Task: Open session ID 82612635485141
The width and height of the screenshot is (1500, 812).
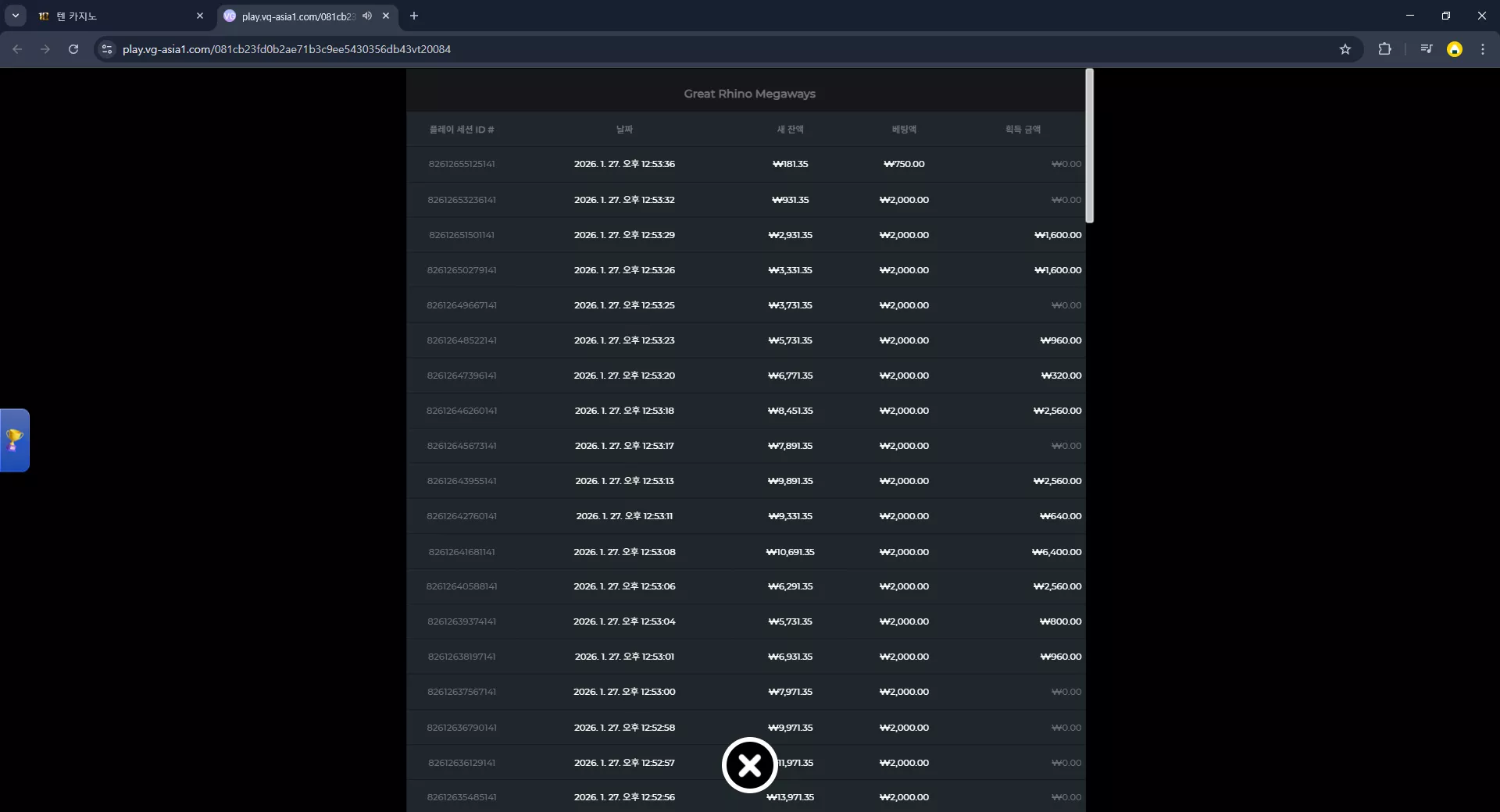Action: (462, 797)
